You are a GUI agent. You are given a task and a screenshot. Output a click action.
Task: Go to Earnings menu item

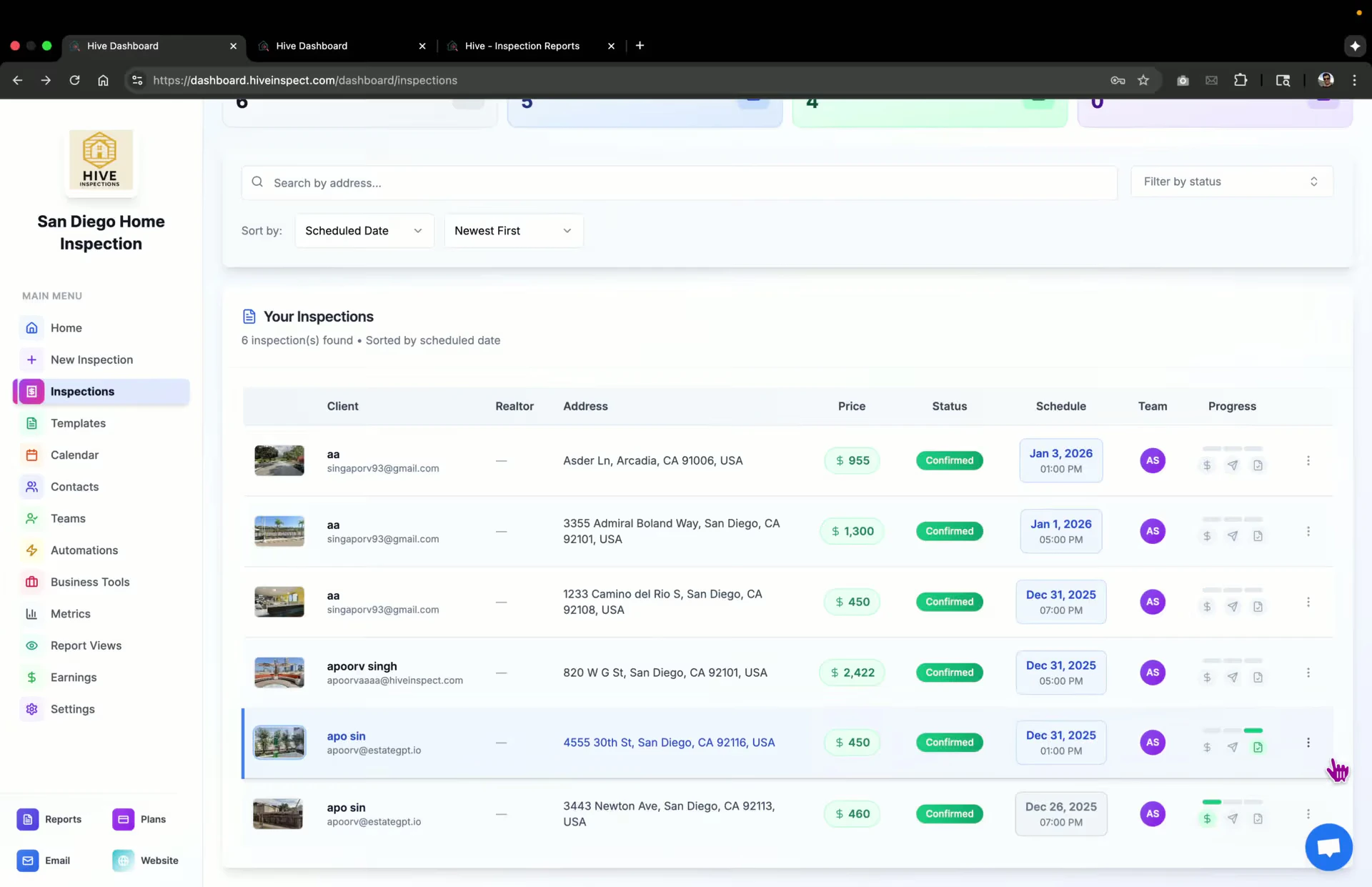74,677
